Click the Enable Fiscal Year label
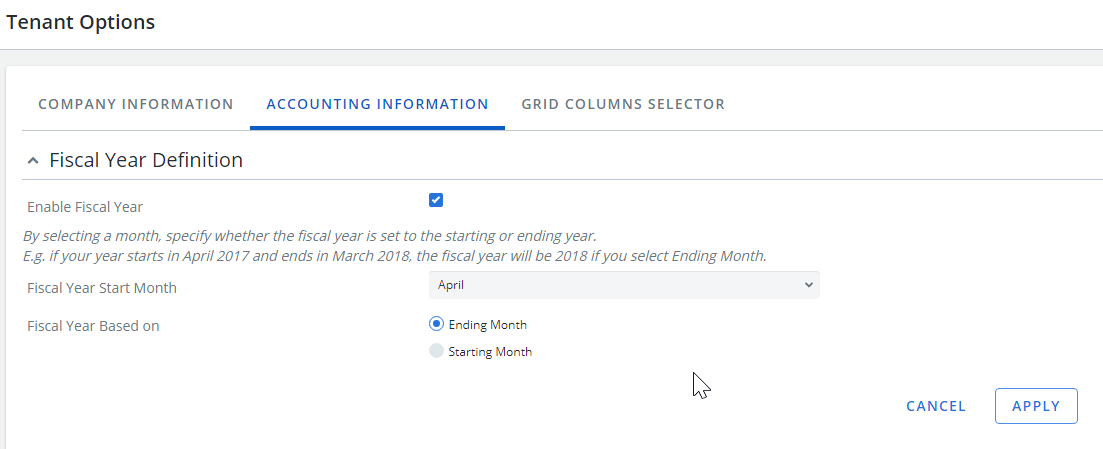 85,207
